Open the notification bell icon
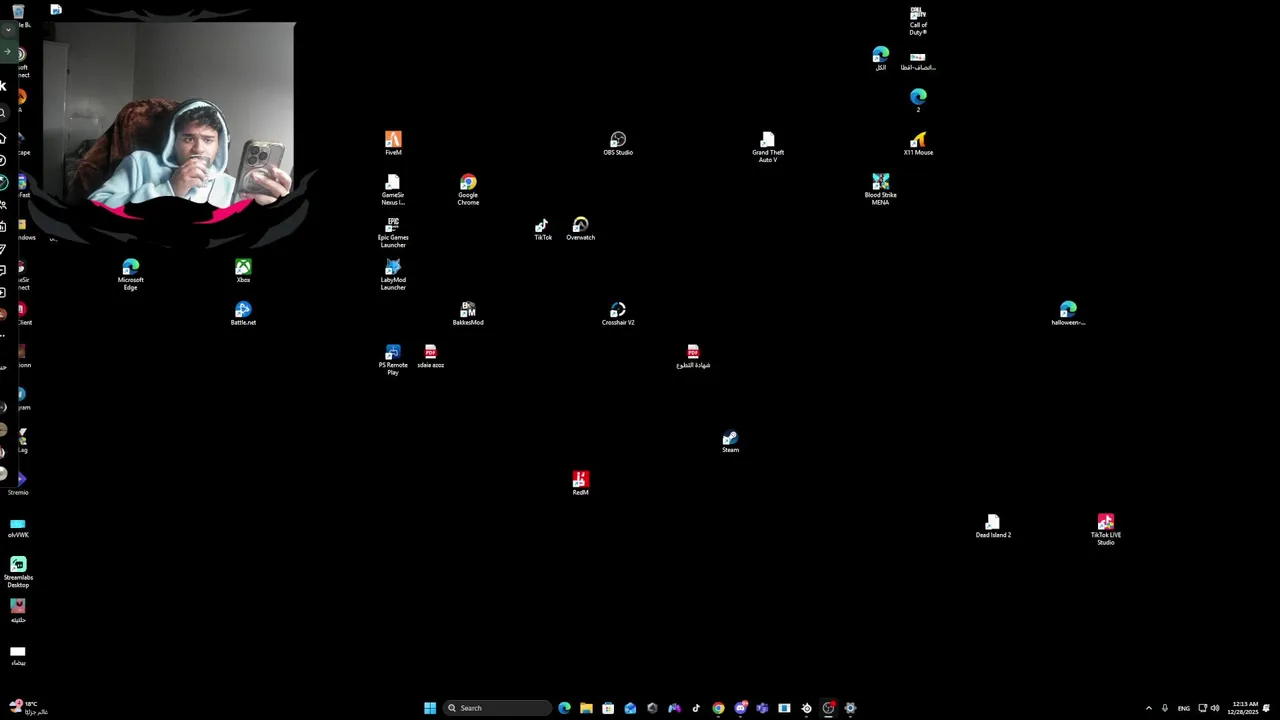The width and height of the screenshot is (1280, 720). pyautogui.click(x=1267, y=708)
